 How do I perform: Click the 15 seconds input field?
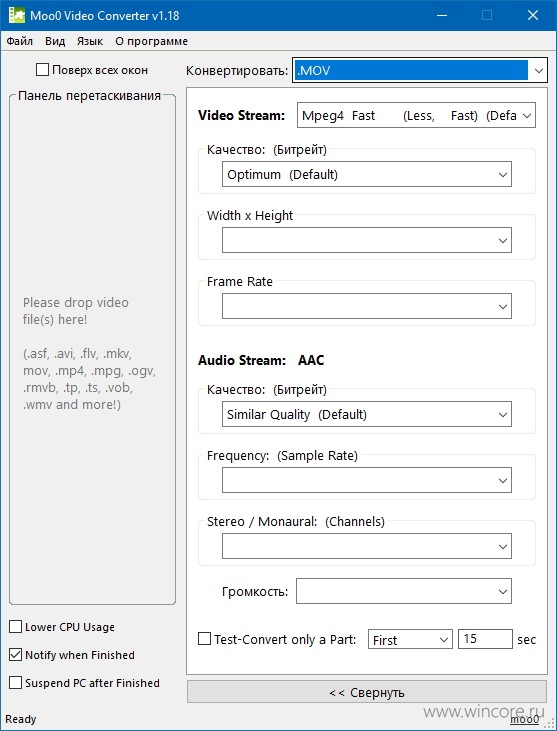point(485,639)
